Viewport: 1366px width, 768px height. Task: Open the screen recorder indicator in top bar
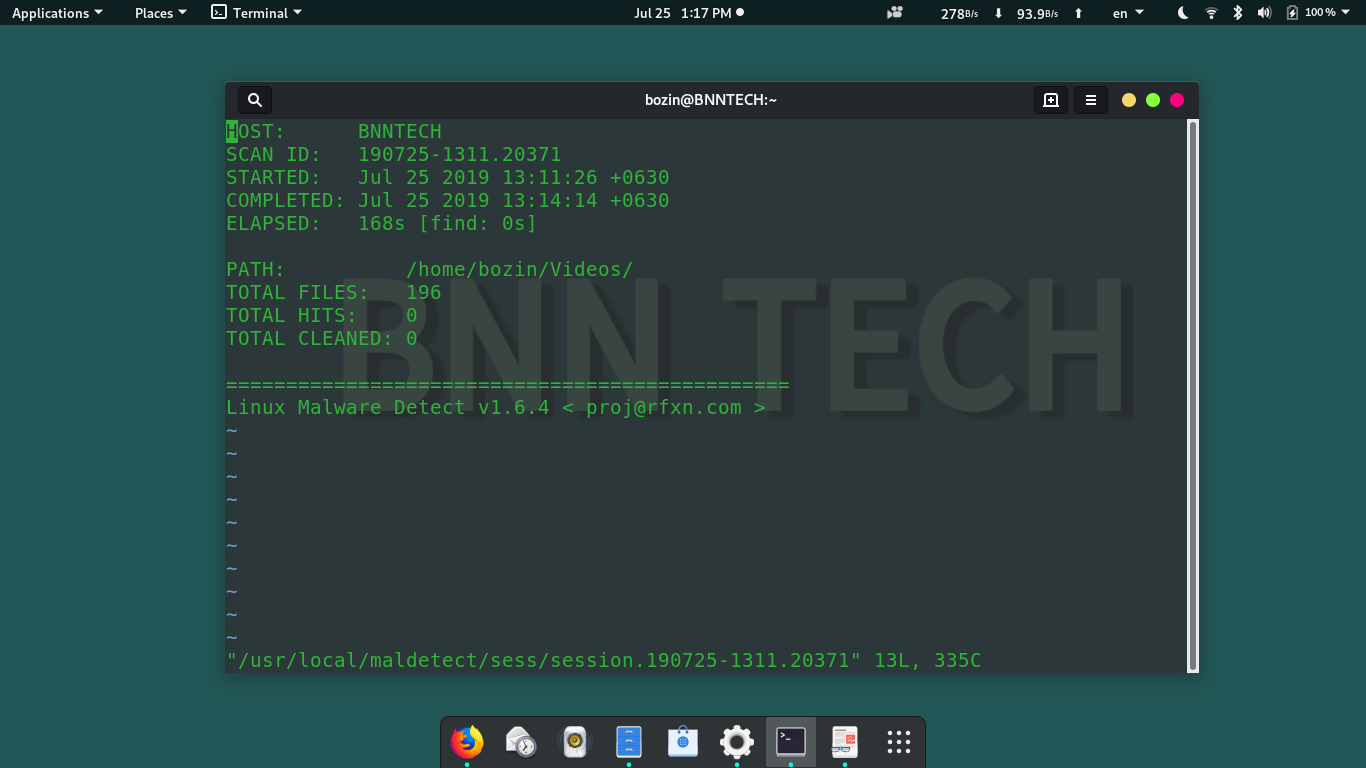[x=893, y=13]
